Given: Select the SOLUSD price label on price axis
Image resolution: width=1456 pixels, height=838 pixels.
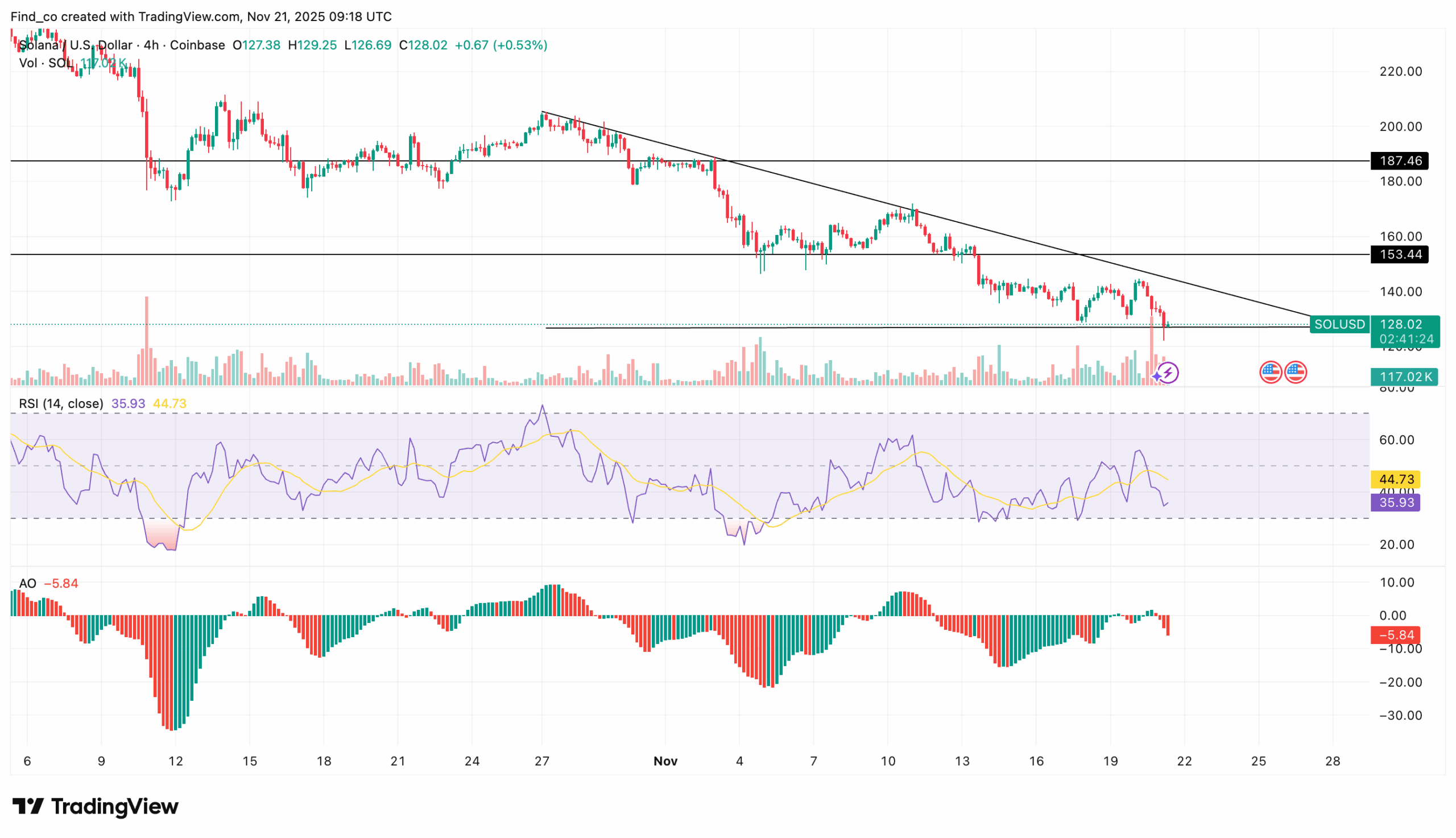Looking at the screenshot, I should click(x=1339, y=324).
